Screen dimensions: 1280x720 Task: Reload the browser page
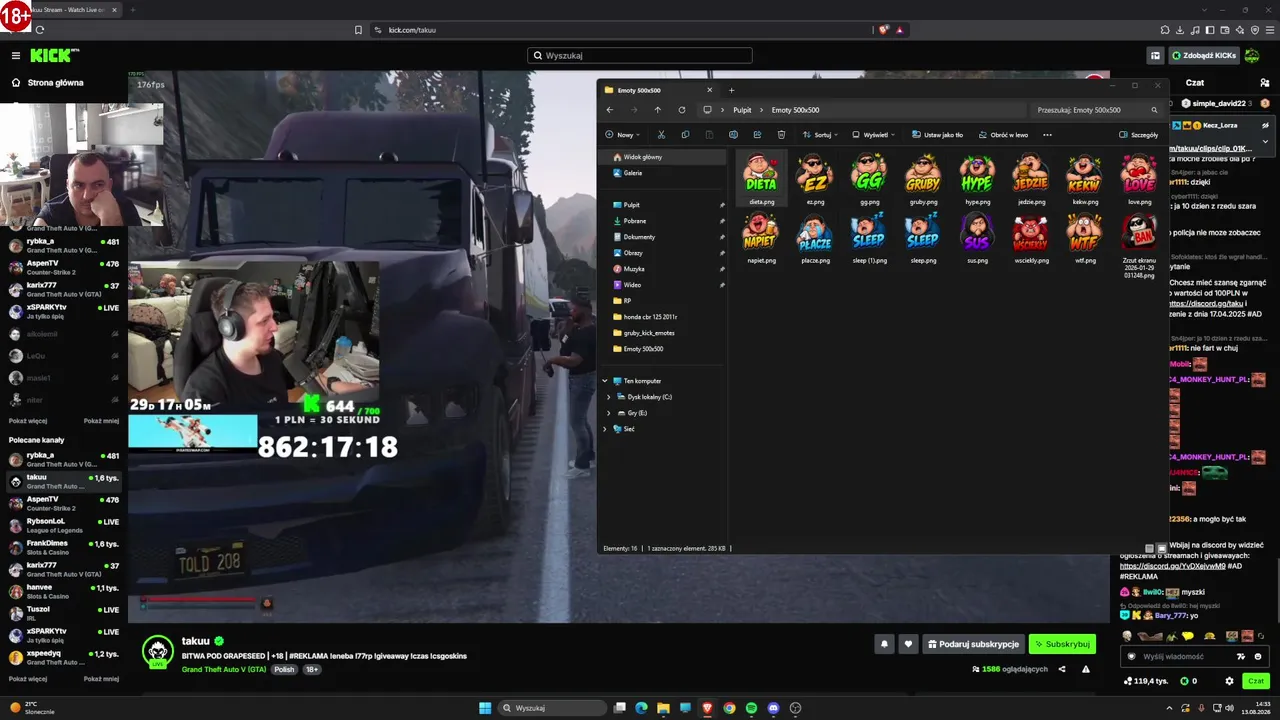(40, 30)
